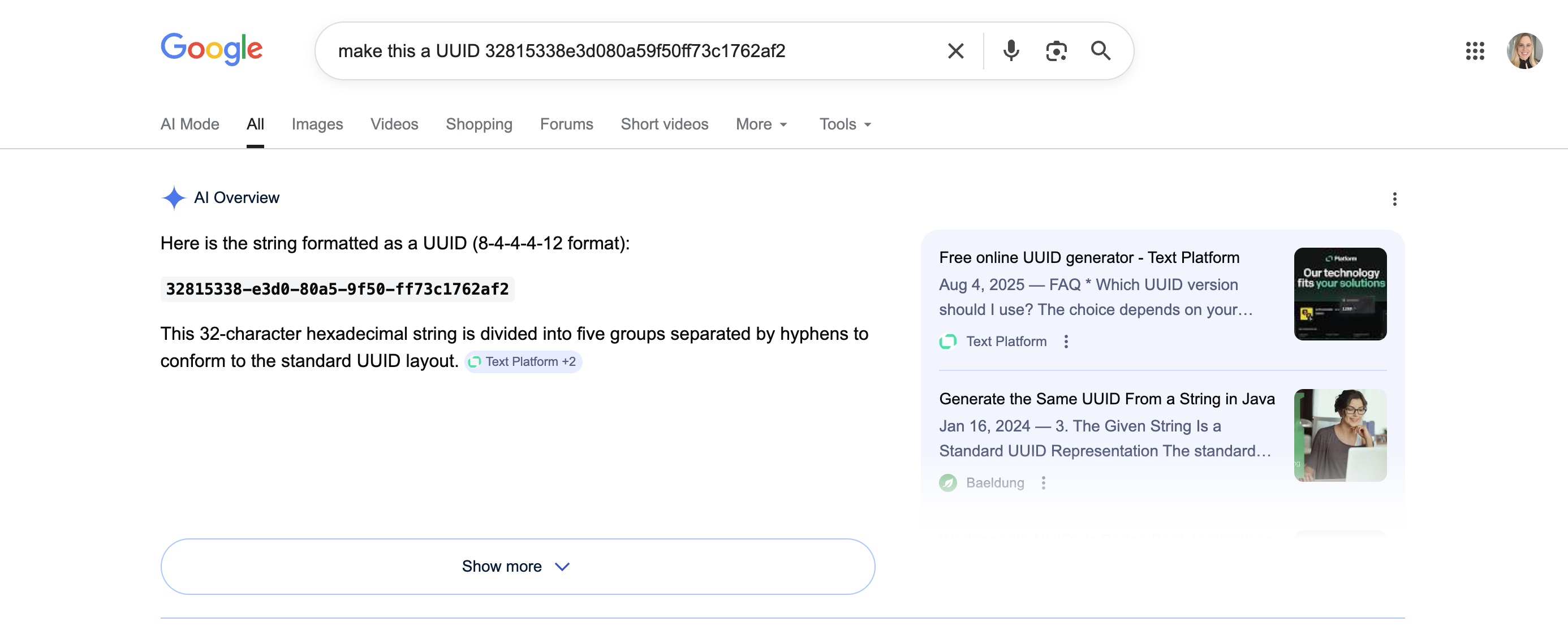Click the 'Jan 16, 2024 — 3. The Given String' snippet
This screenshot has width=1568, height=639.
(x=1105, y=438)
